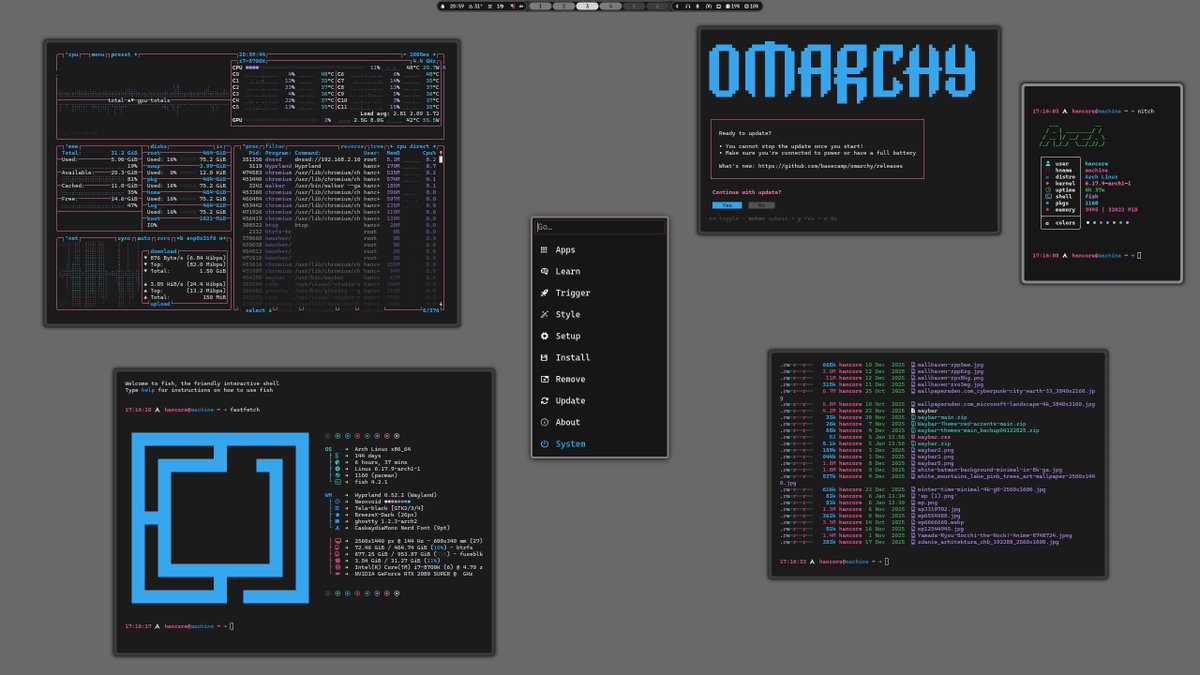Click the wp12544945.jpg filename in listing
1200x675 pixels.
click(x=941, y=529)
